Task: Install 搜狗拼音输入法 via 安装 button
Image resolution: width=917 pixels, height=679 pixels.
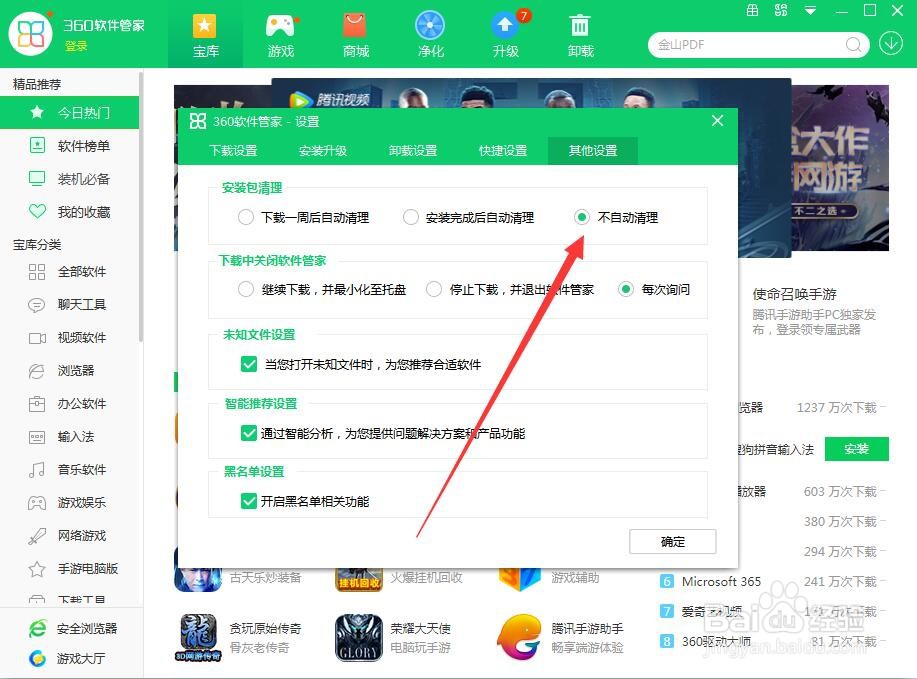Action: (856, 448)
